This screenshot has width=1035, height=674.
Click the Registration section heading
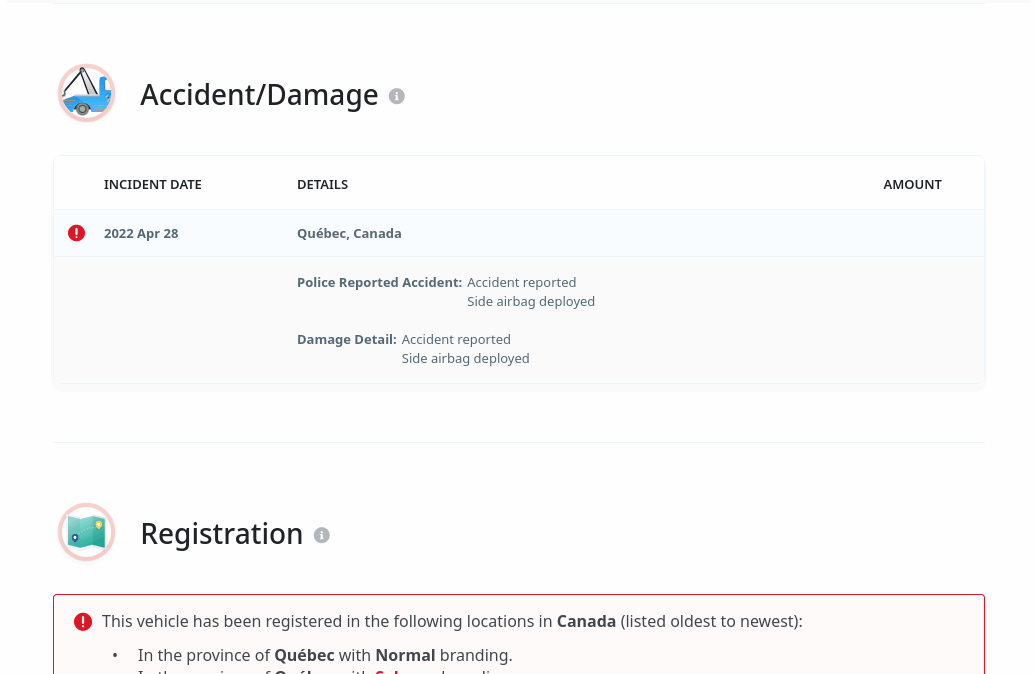coord(222,534)
